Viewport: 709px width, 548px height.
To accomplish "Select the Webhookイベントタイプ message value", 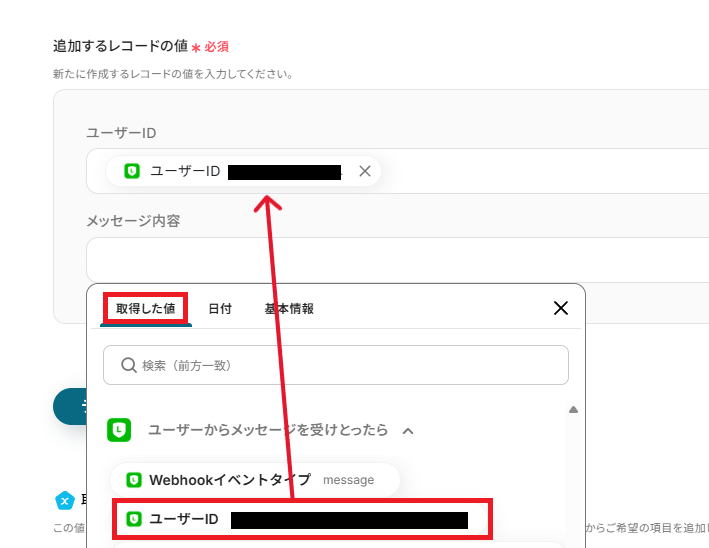I will pos(255,480).
